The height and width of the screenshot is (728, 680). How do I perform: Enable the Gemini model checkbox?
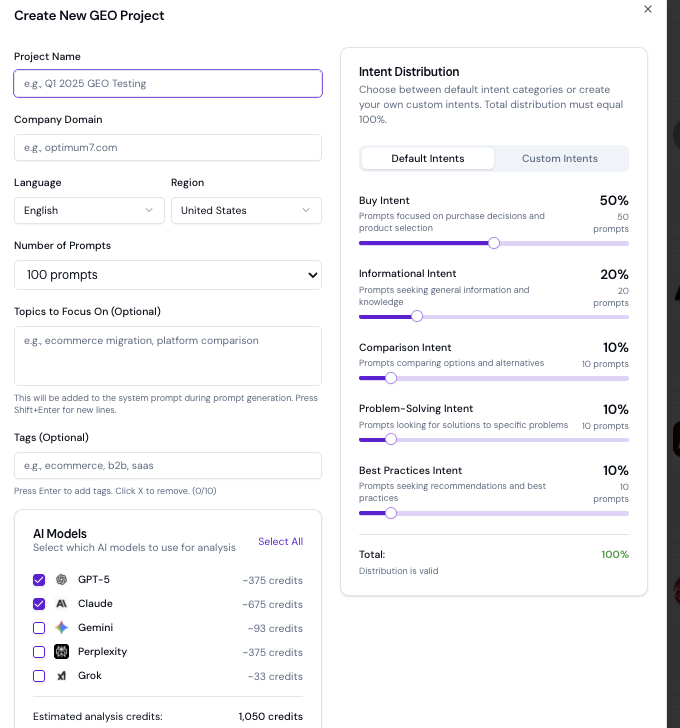click(x=39, y=628)
